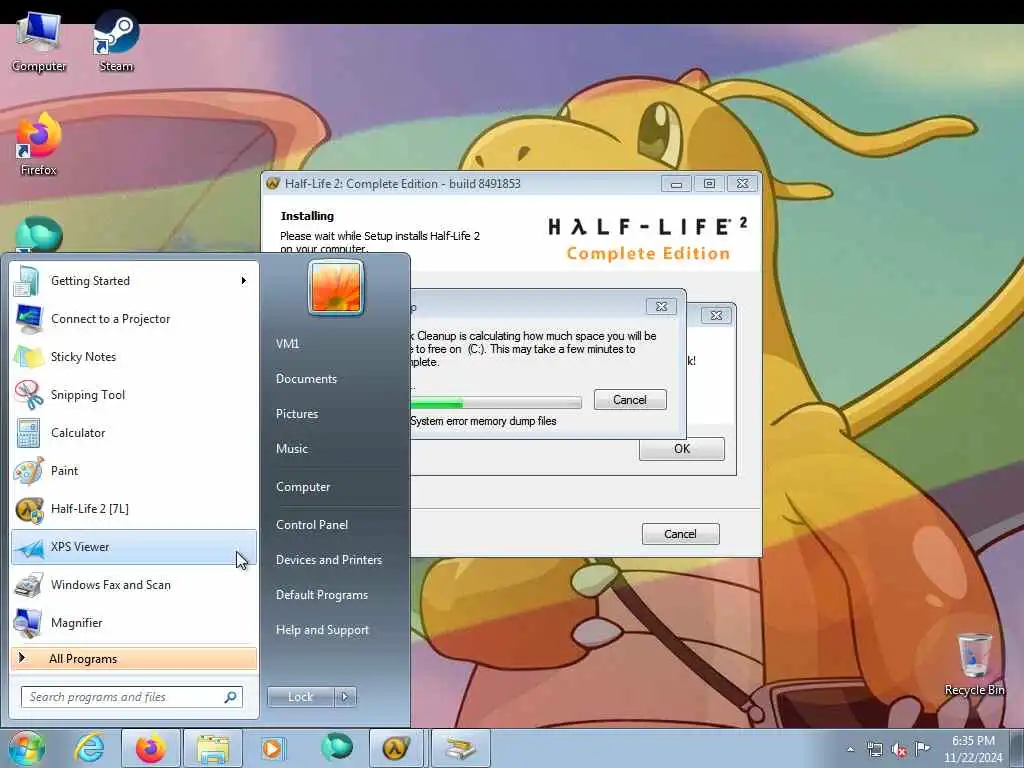Minimize the Half-Life 2 setup window
Image resolution: width=1024 pixels, height=768 pixels.
(676, 184)
